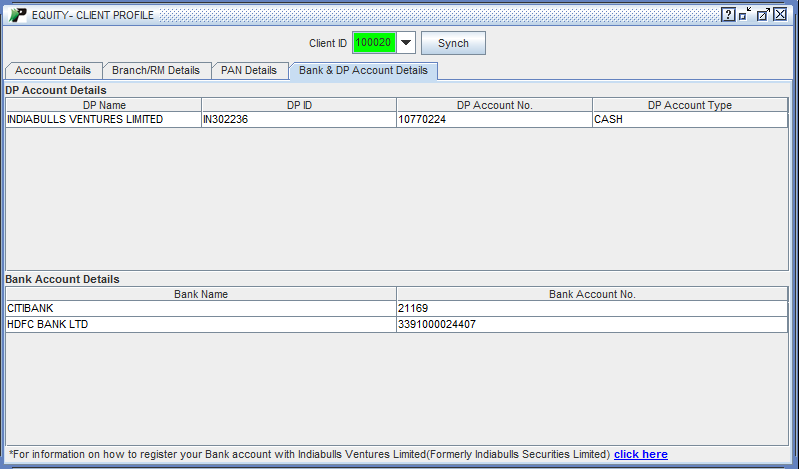This screenshot has width=799, height=469.
Task: Open the Client ID dropdown arrow
Action: pyautogui.click(x=405, y=43)
